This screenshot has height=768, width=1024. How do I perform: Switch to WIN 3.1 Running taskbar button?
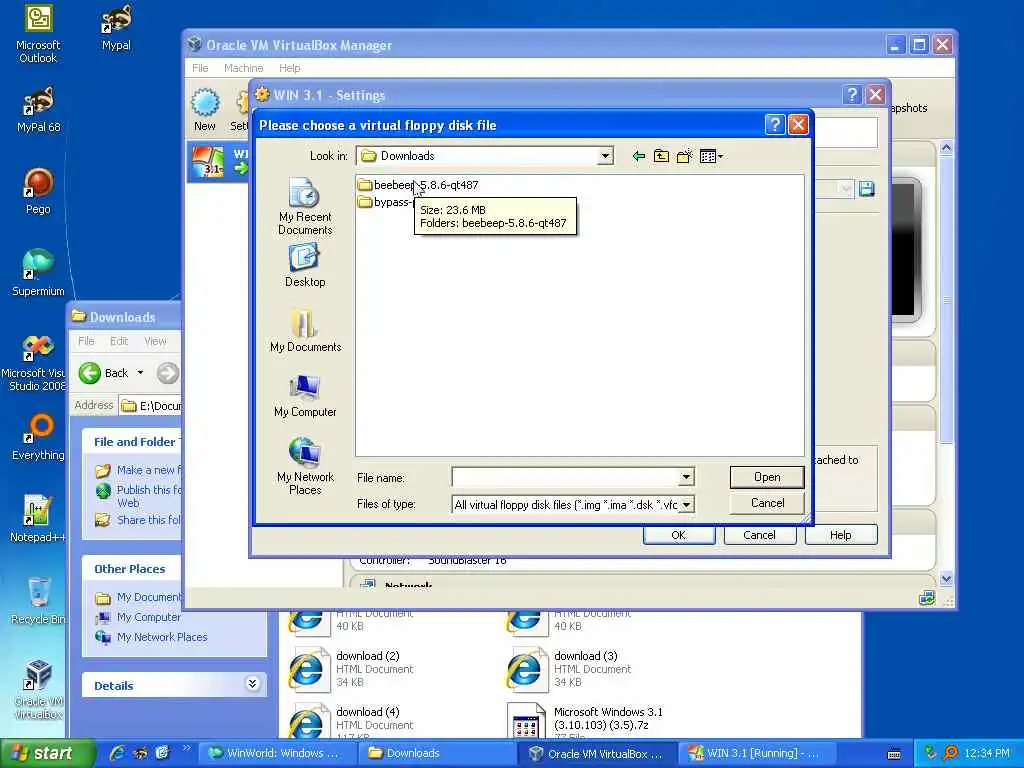(756, 754)
